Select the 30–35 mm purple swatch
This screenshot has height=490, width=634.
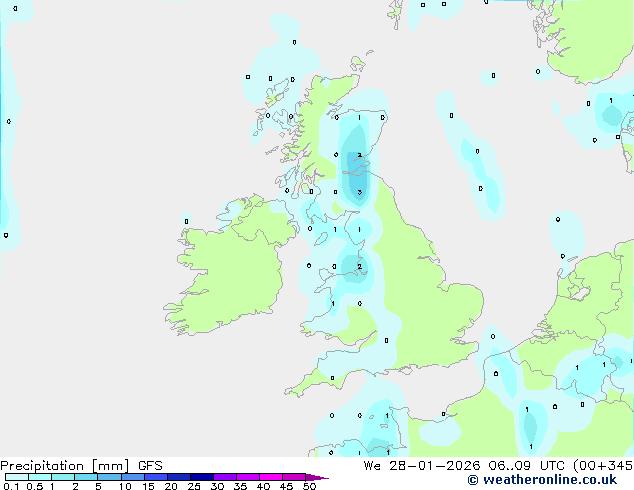(x=225, y=477)
